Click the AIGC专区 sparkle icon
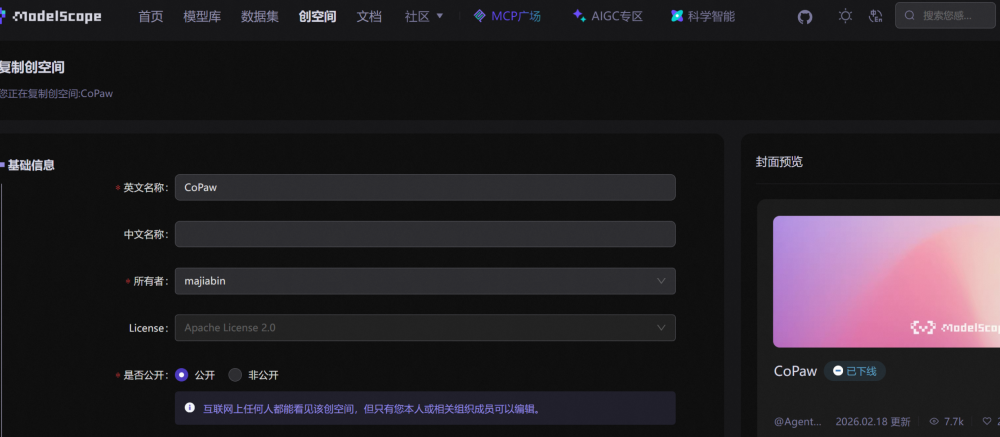Screen dimensions: 1000x437 (579, 16)
